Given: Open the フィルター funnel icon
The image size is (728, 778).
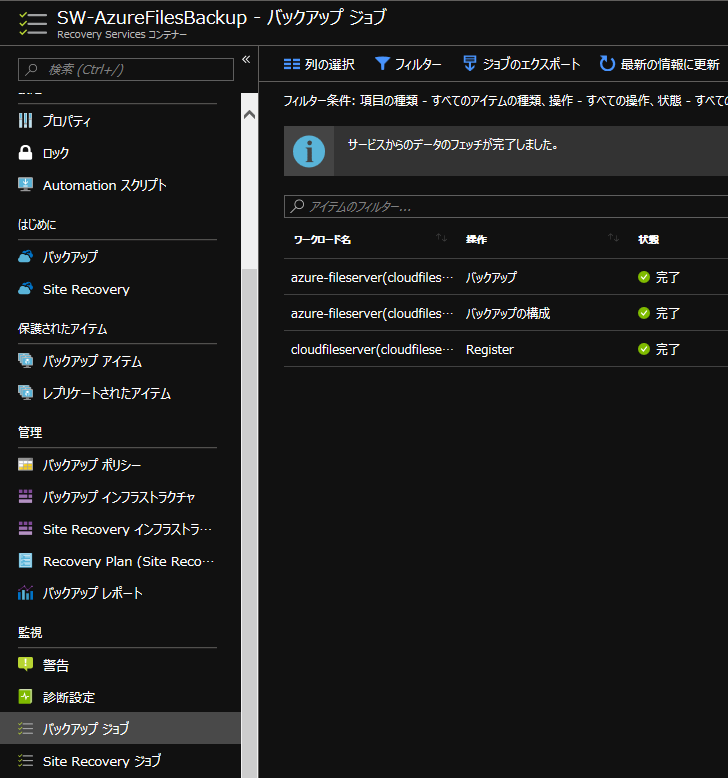Looking at the screenshot, I should tap(382, 64).
